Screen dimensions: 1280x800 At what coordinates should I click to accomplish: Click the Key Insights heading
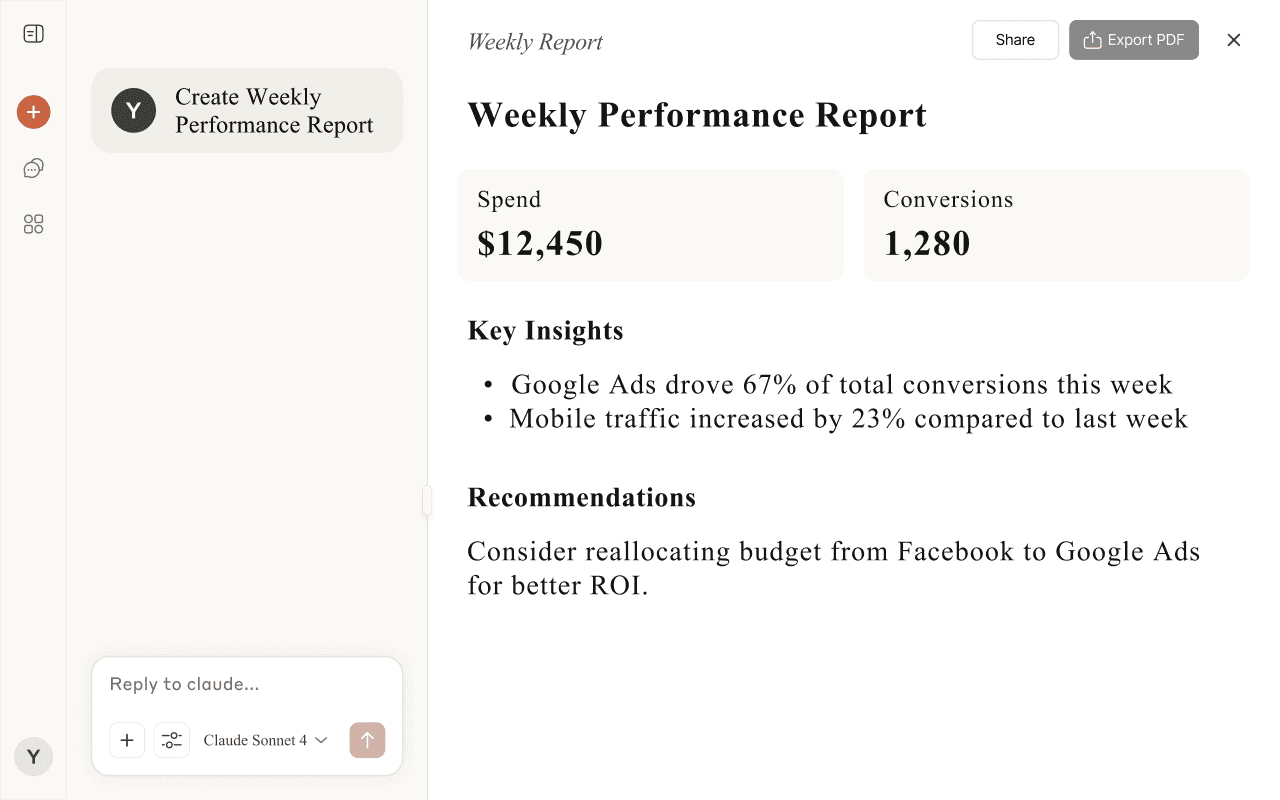click(545, 331)
